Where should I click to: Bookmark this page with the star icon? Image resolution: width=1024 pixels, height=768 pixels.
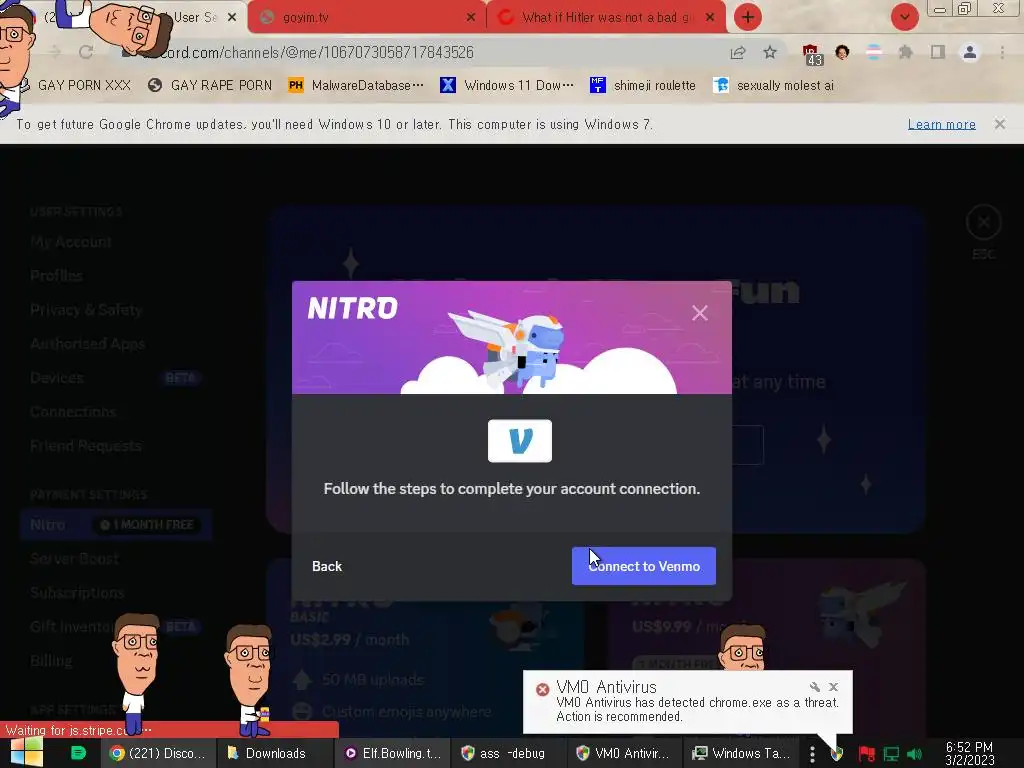(770, 52)
